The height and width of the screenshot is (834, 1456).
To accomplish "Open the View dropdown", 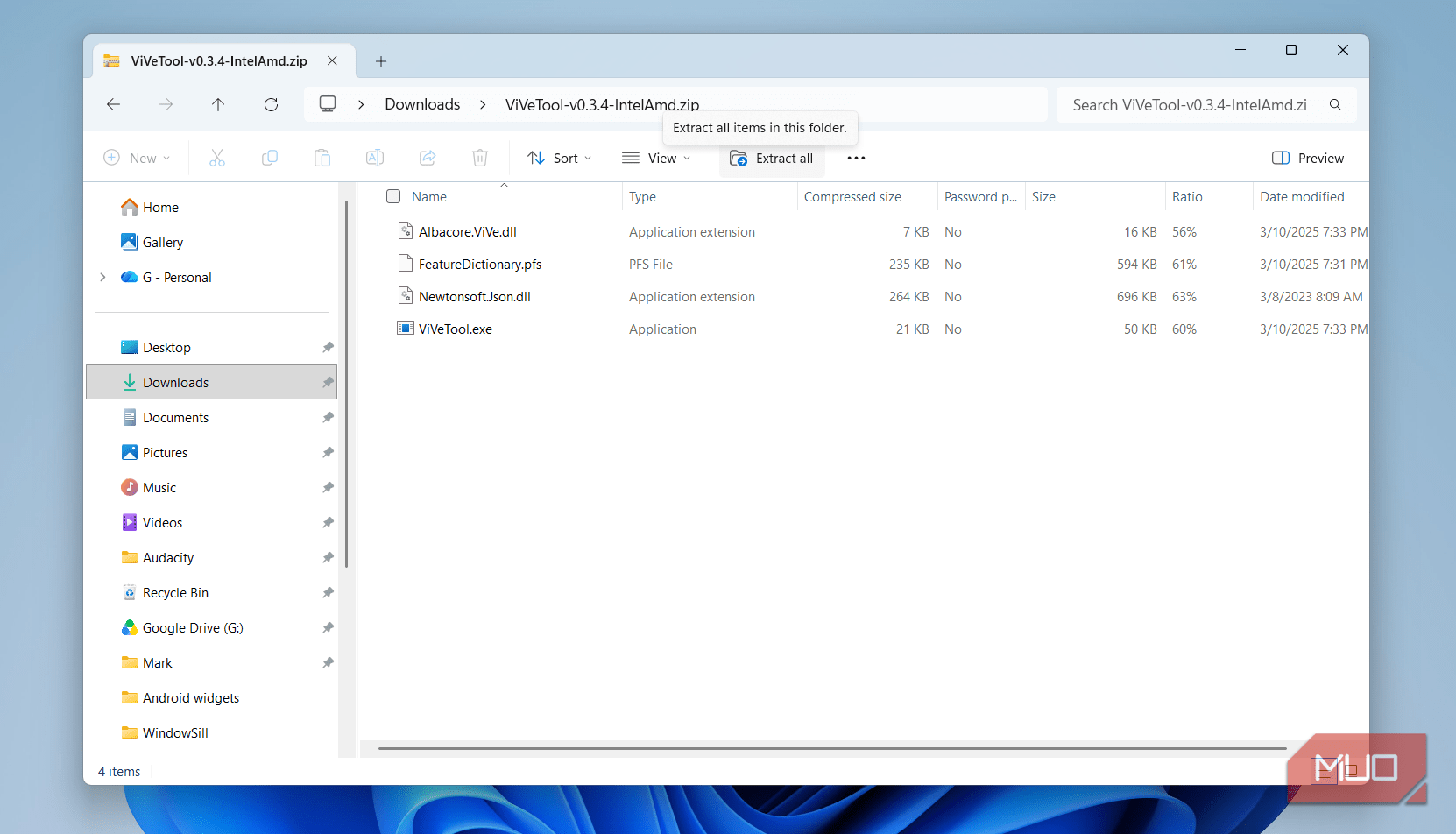I will (656, 158).
